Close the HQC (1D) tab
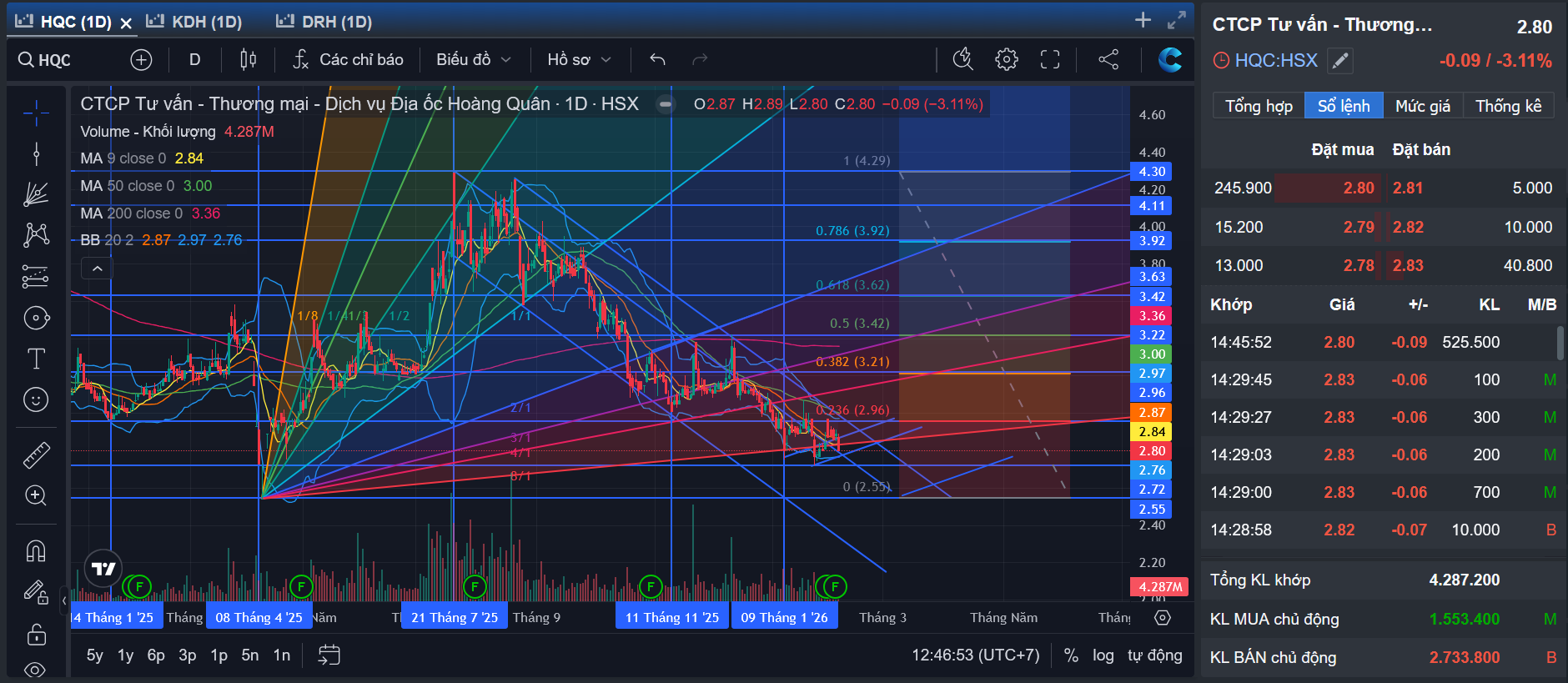This screenshot has width=1568, height=683. pos(126,23)
